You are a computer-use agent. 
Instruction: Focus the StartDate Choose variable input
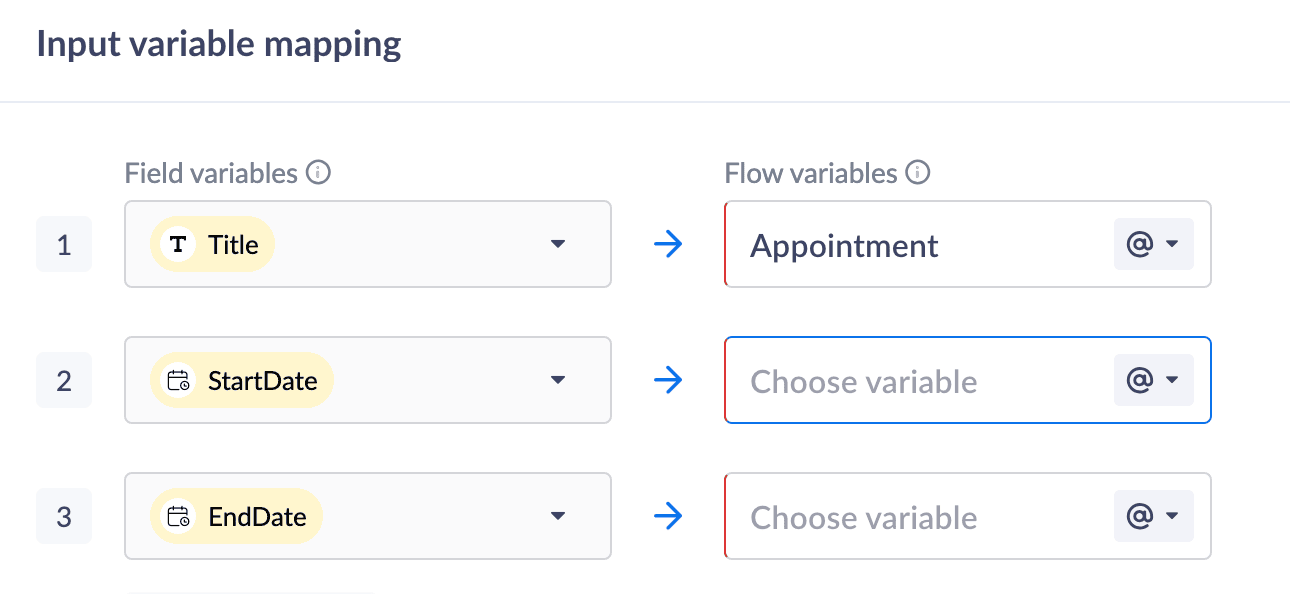point(900,381)
